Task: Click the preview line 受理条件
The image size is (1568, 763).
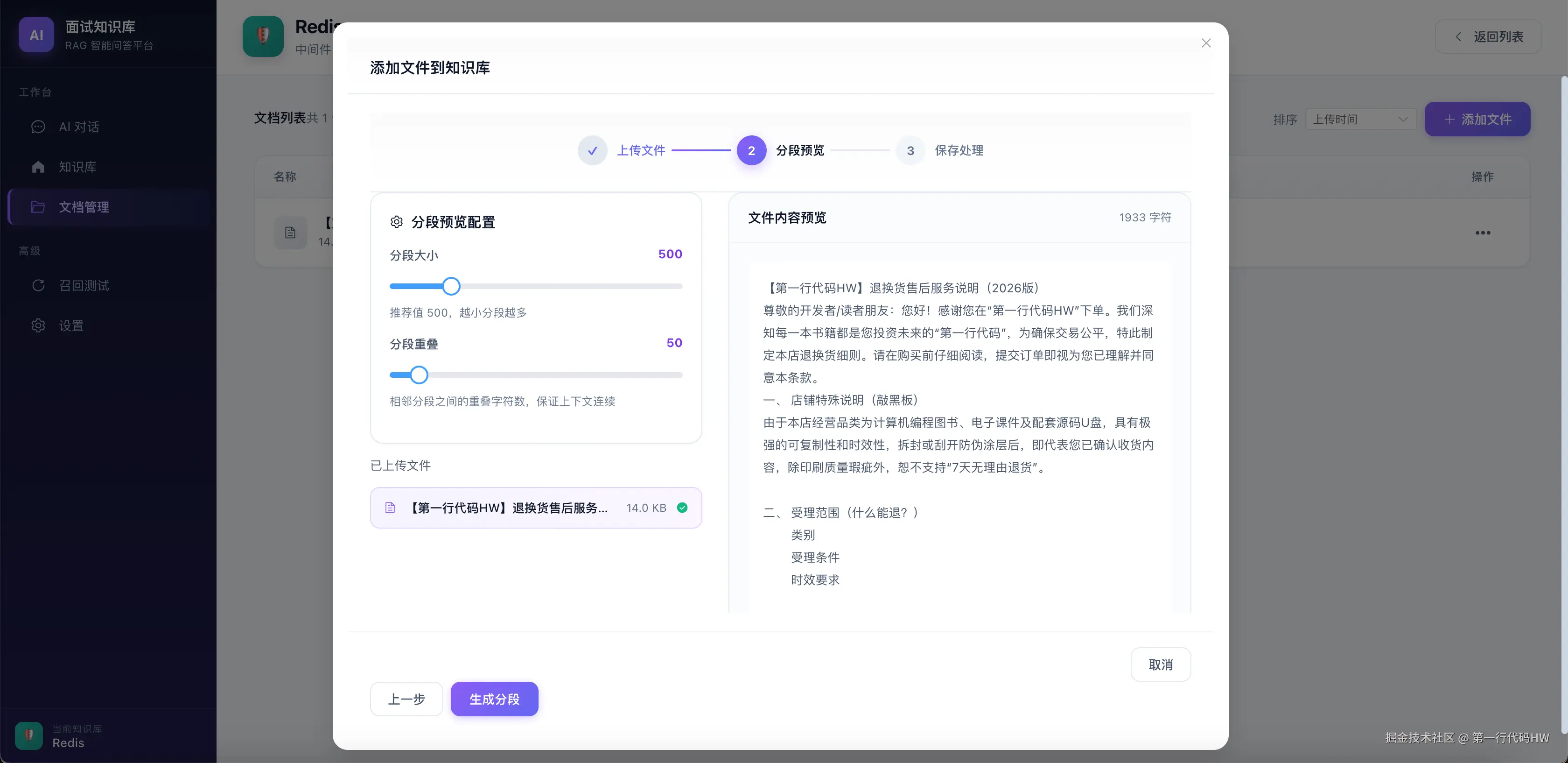Action: coord(815,557)
